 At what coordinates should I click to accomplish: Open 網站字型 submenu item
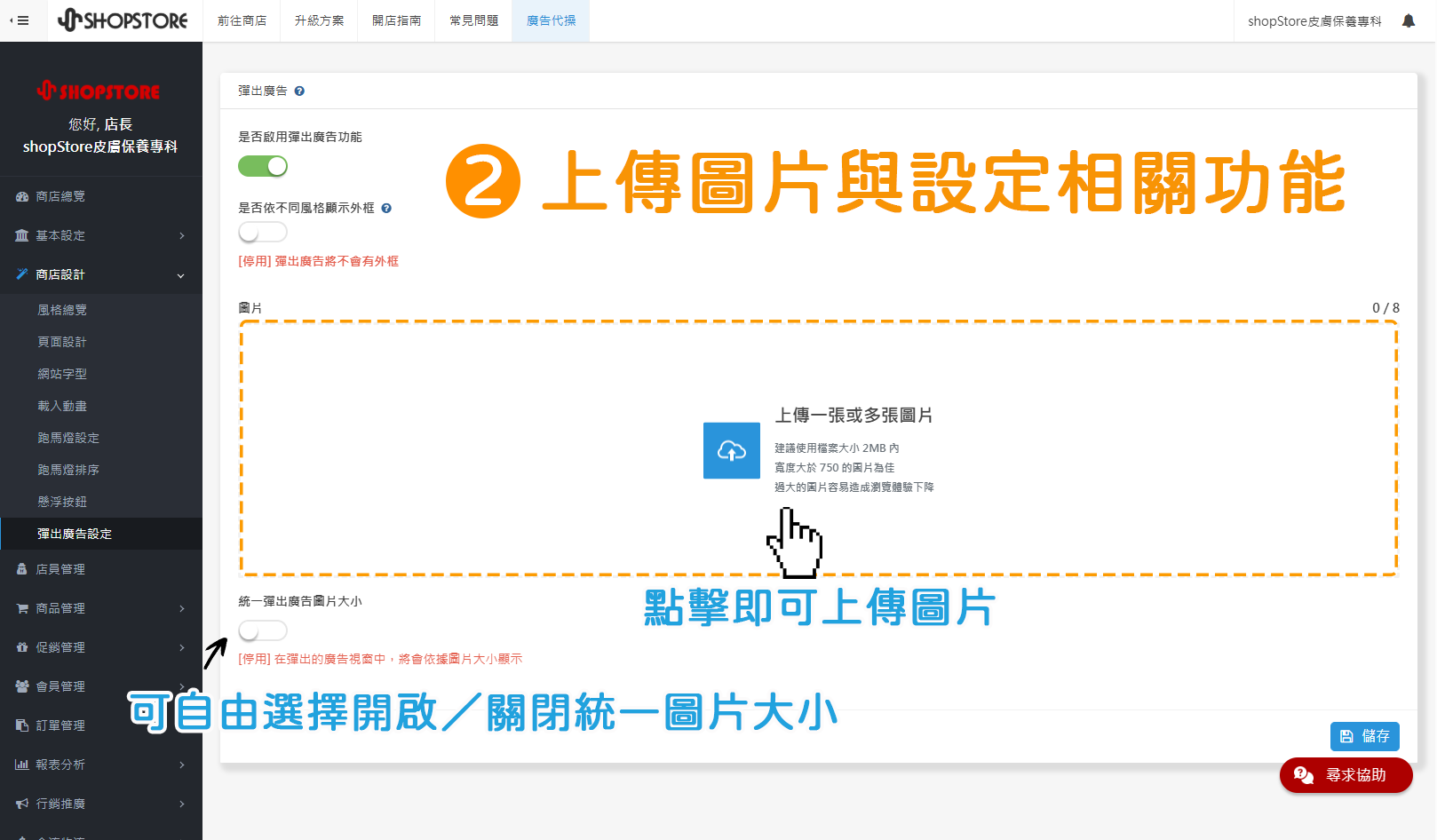[62, 374]
